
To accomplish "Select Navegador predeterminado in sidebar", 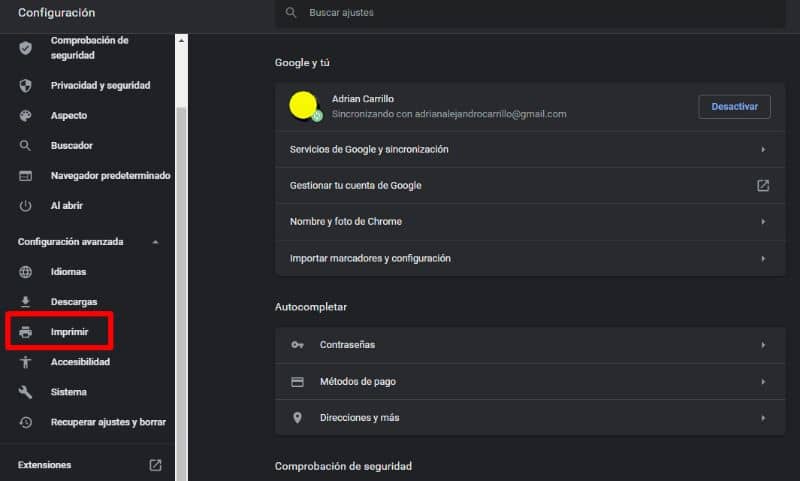I will [110, 176].
